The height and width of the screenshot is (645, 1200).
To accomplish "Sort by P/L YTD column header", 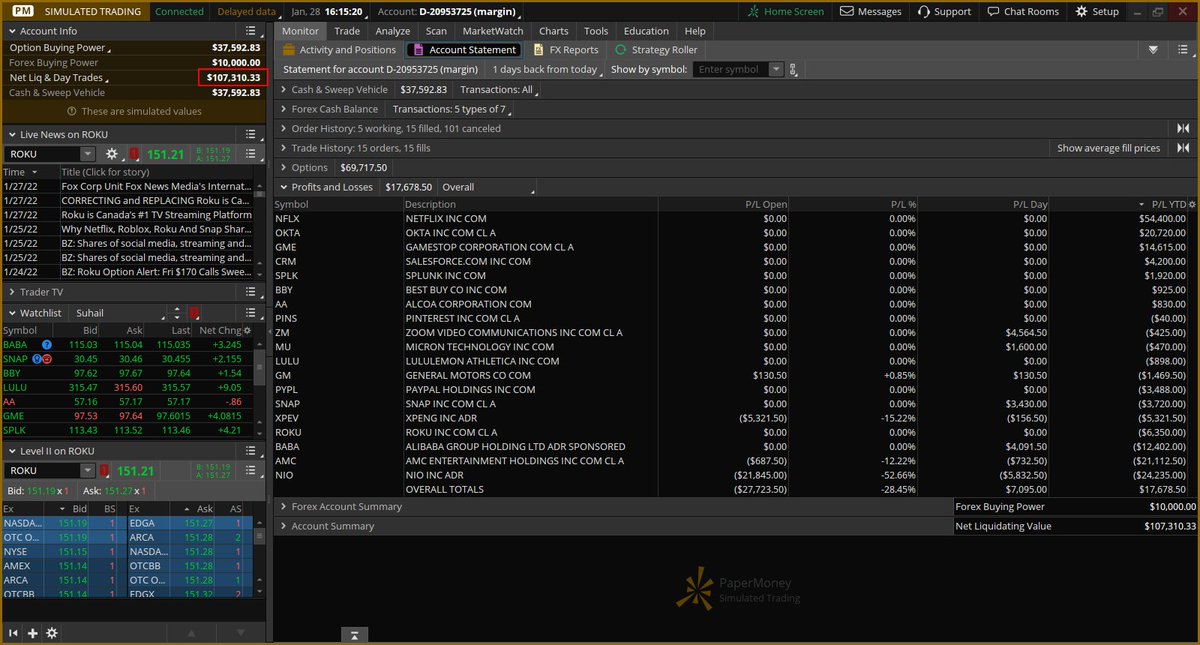I will click(1168, 204).
